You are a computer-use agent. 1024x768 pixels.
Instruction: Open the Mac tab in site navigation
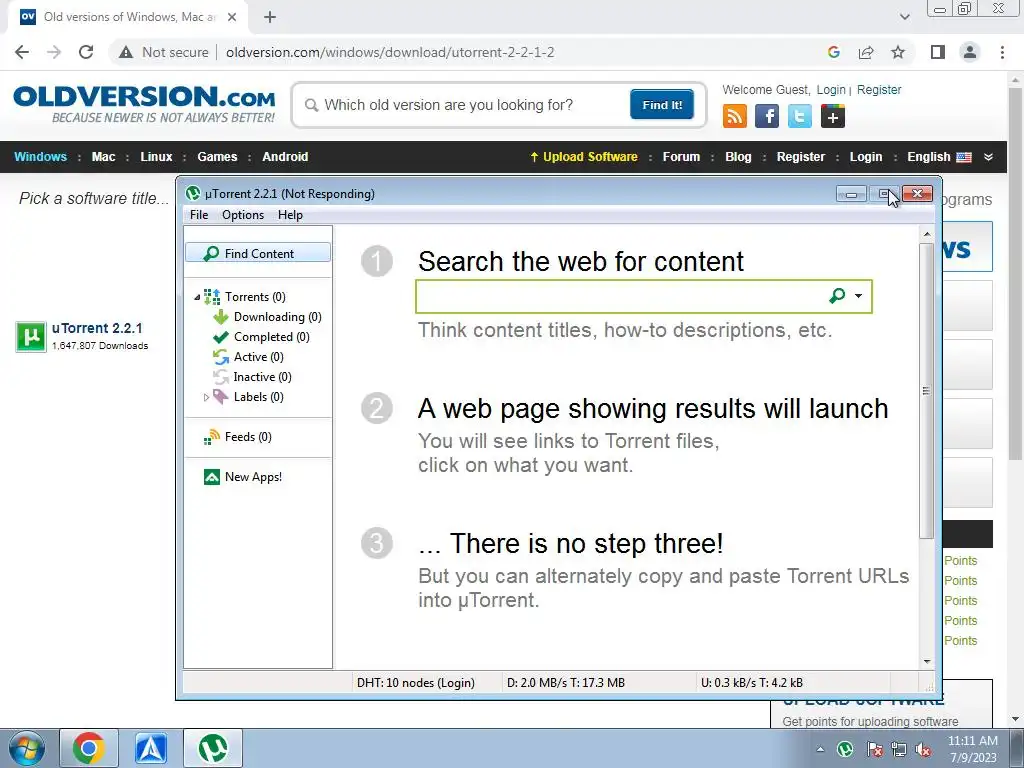click(103, 157)
